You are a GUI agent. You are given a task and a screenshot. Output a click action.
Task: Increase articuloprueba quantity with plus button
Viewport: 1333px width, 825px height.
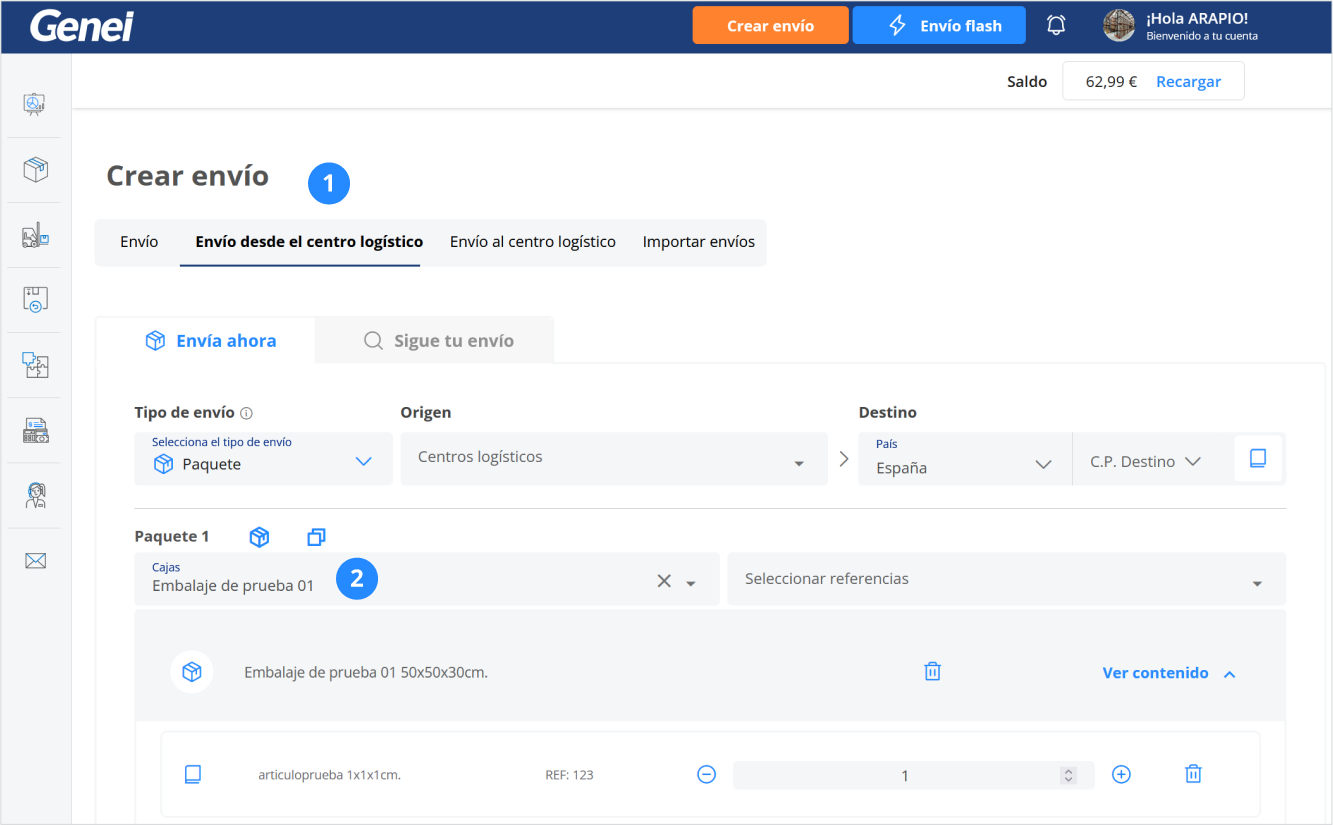[1121, 774]
